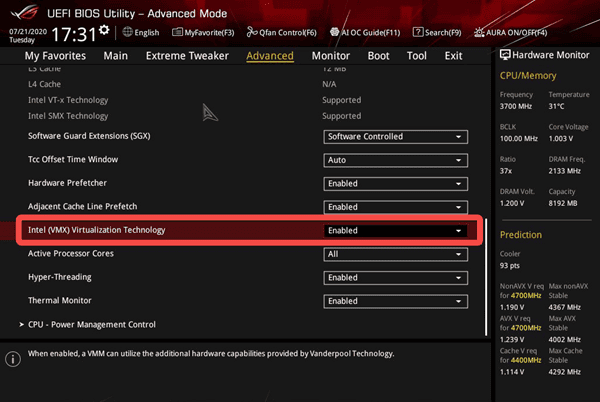This screenshot has width=600, height=402.
Task: Toggle AURA ON/OFF(F4)
Action: [x=510, y=33]
